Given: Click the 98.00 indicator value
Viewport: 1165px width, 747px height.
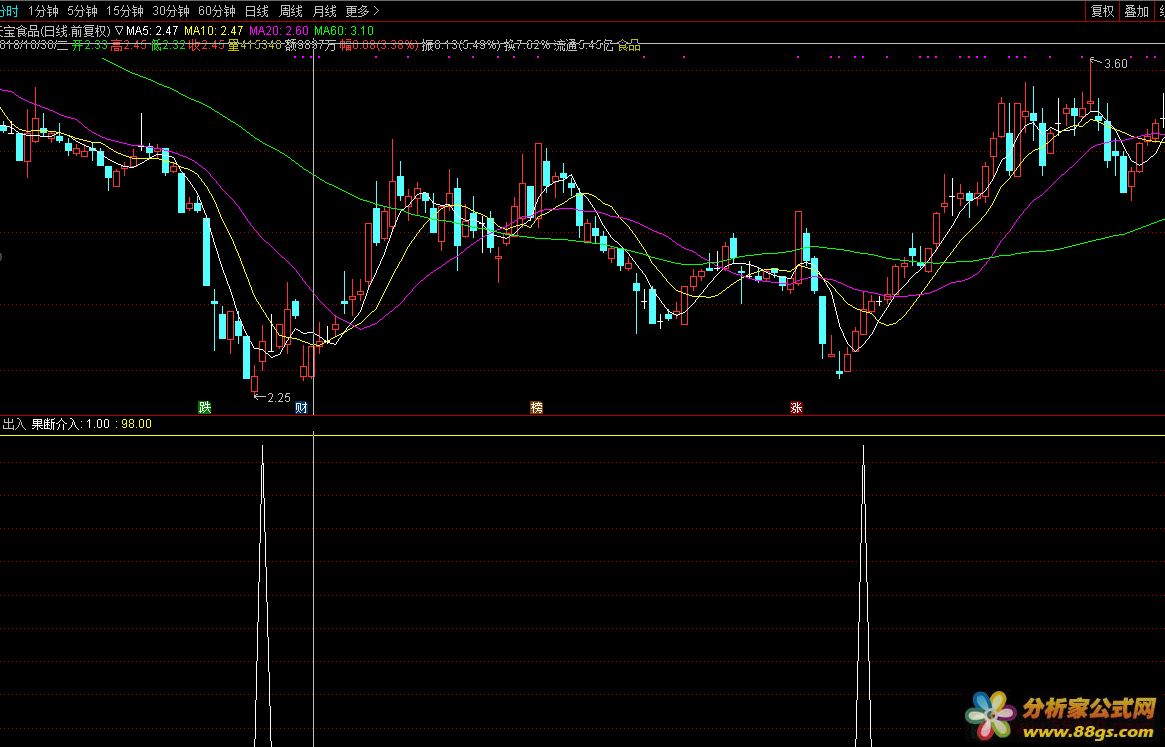Looking at the screenshot, I should (137, 424).
